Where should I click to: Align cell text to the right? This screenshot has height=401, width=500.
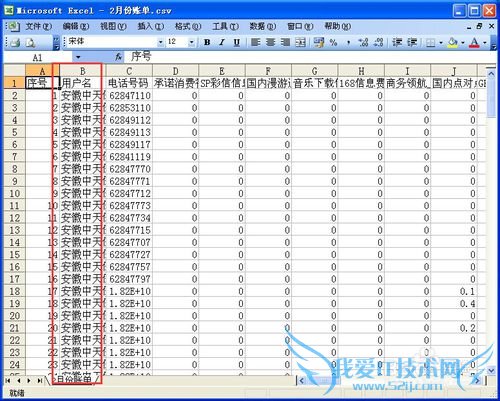[x=285, y=42]
